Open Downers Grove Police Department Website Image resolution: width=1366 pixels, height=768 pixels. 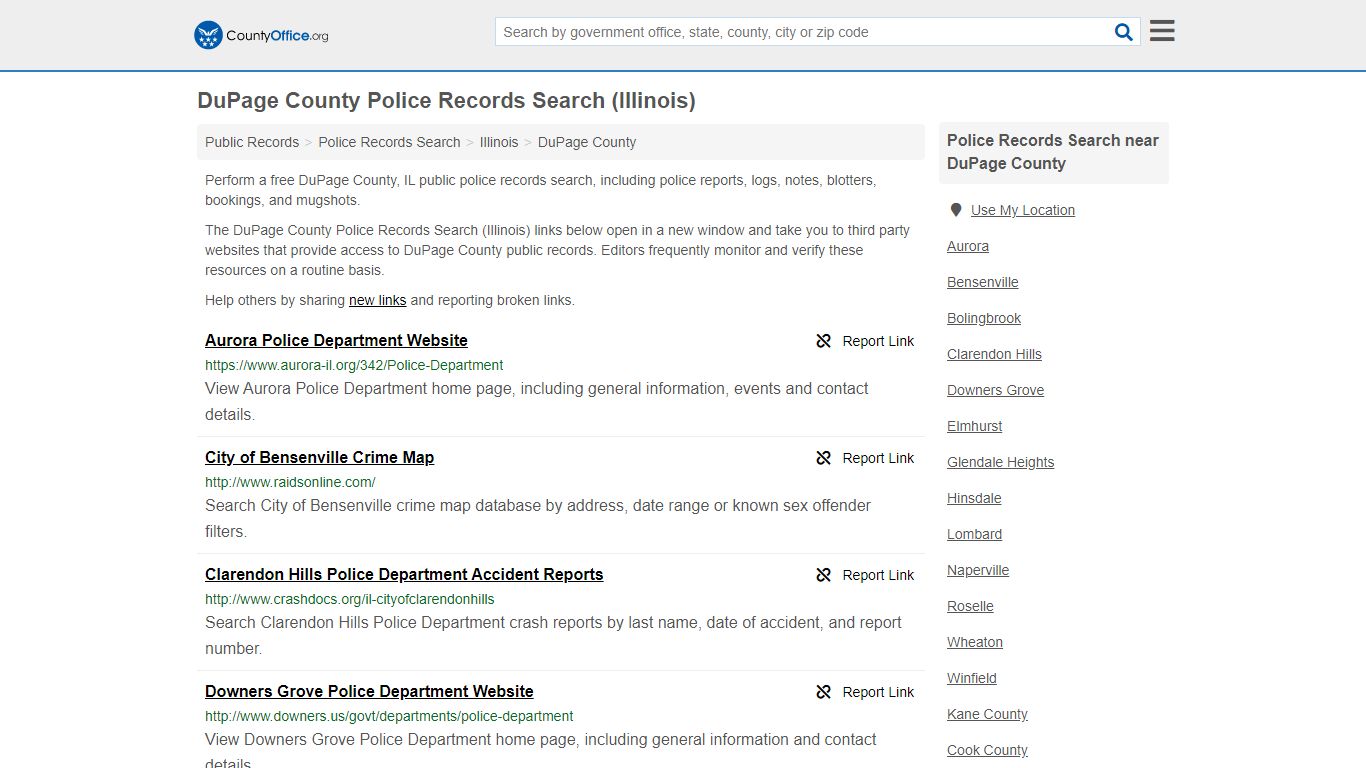(369, 691)
